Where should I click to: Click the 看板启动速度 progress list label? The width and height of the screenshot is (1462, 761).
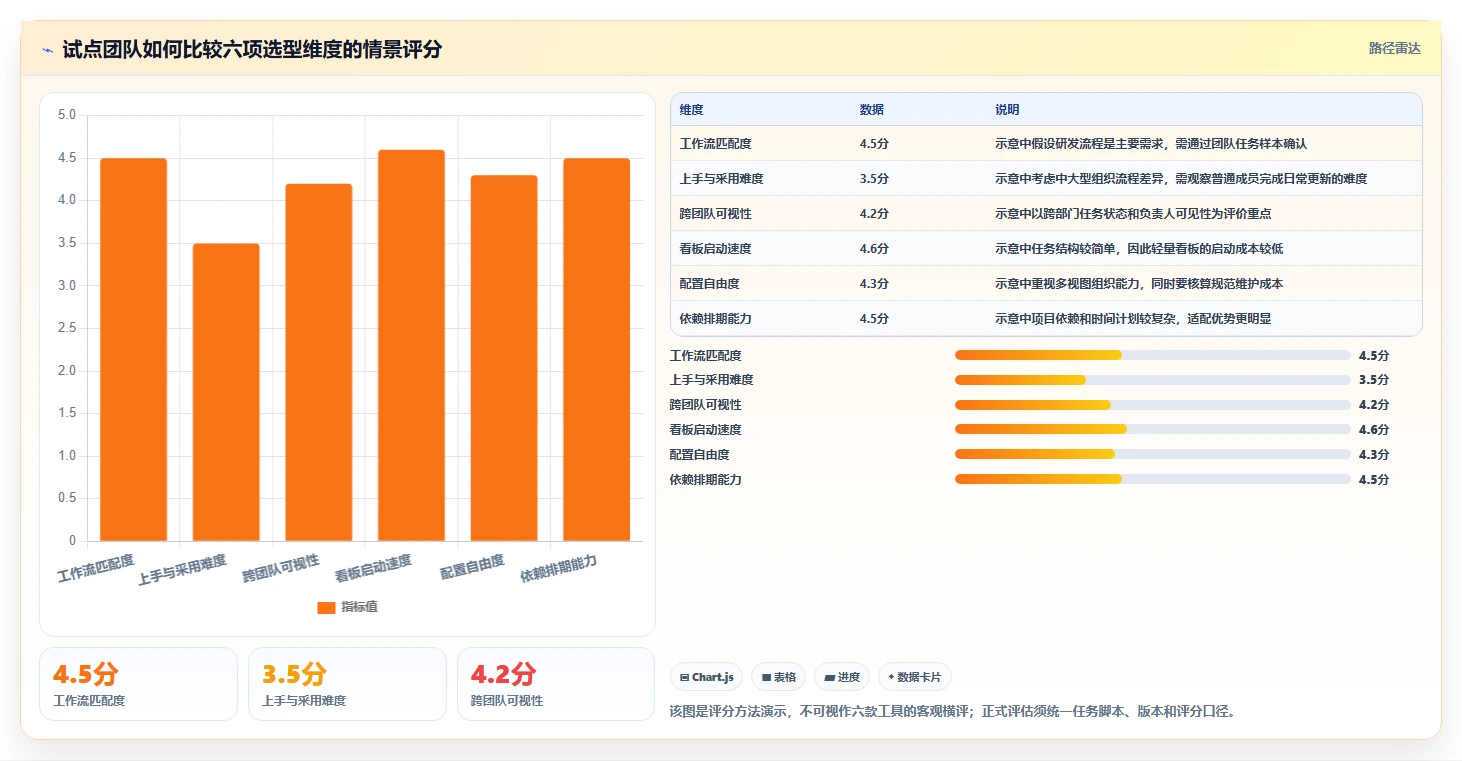tap(705, 430)
